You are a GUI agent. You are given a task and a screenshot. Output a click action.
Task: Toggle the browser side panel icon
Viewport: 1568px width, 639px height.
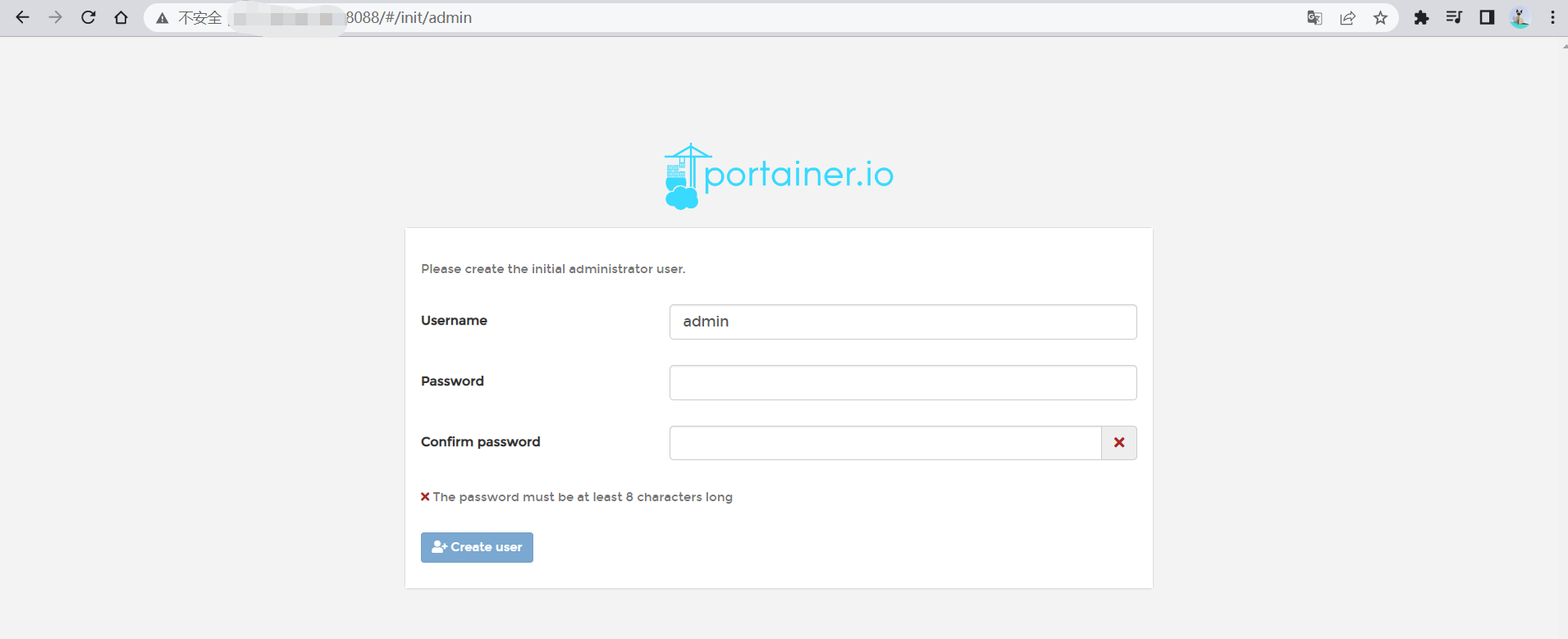click(x=1487, y=17)
